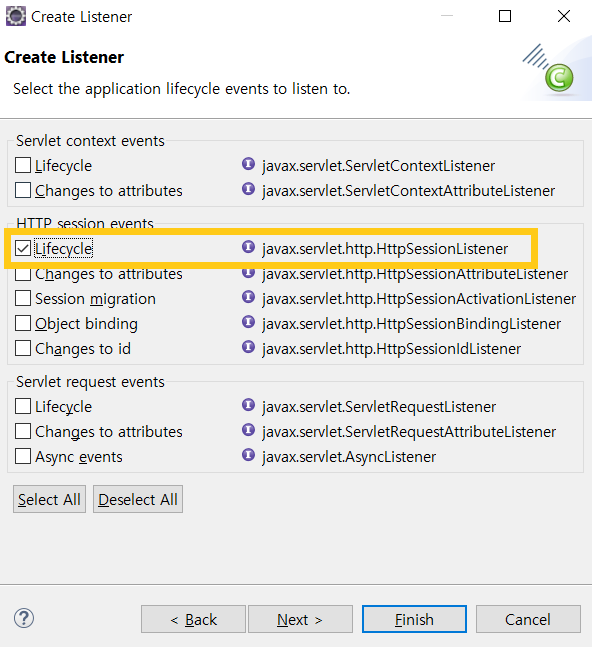
Task: Click the help question mark icon
Action: pos(24,618)
